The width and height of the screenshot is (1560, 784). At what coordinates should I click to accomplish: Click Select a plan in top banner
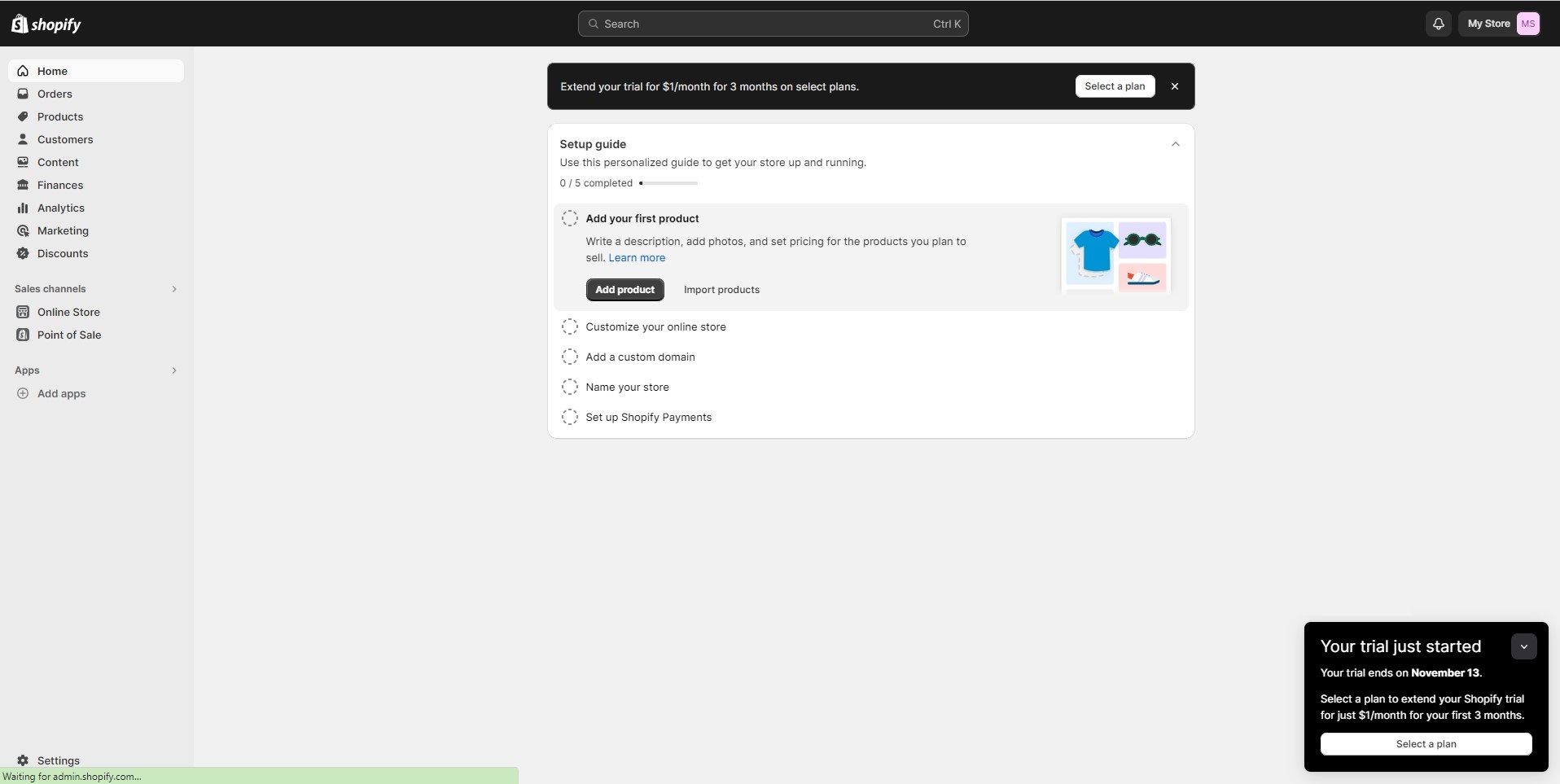click(1115, 86)
